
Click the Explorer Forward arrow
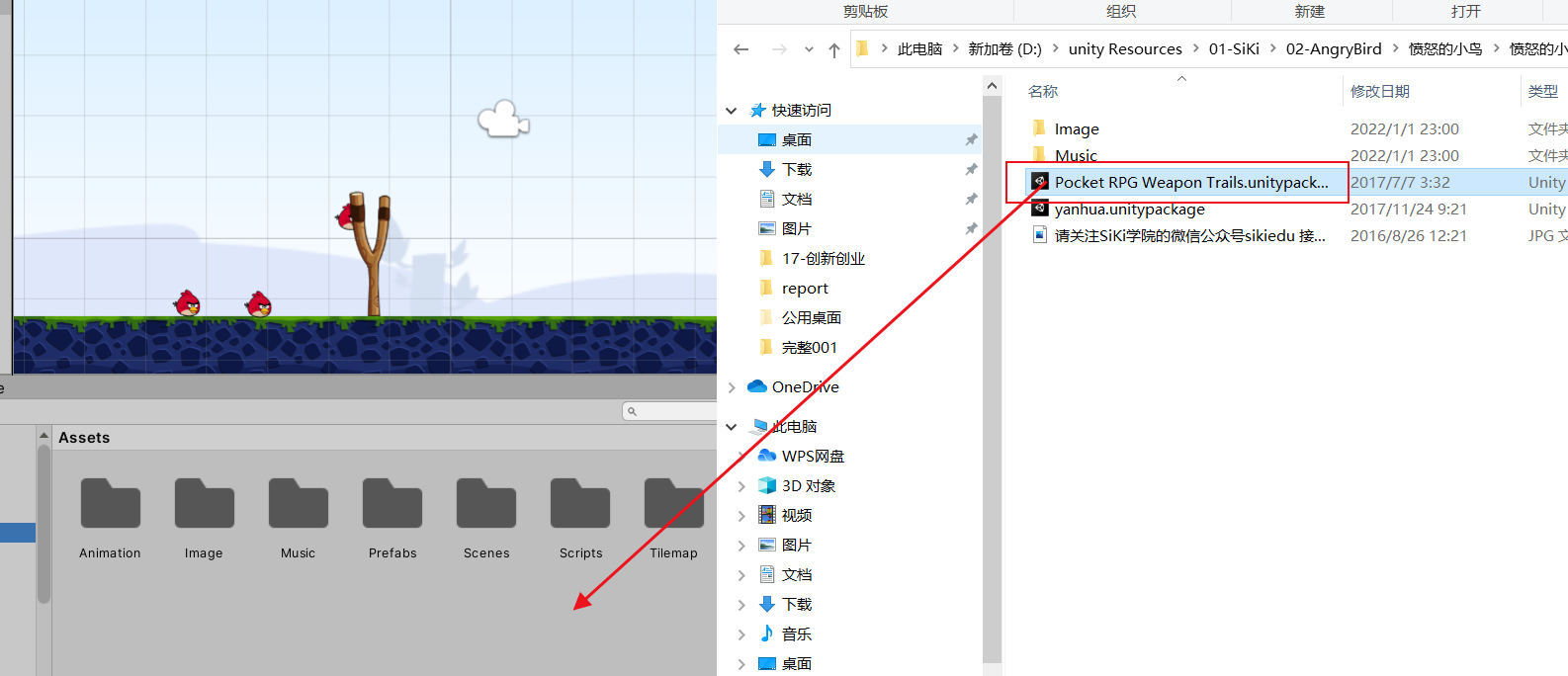[779, 49]
